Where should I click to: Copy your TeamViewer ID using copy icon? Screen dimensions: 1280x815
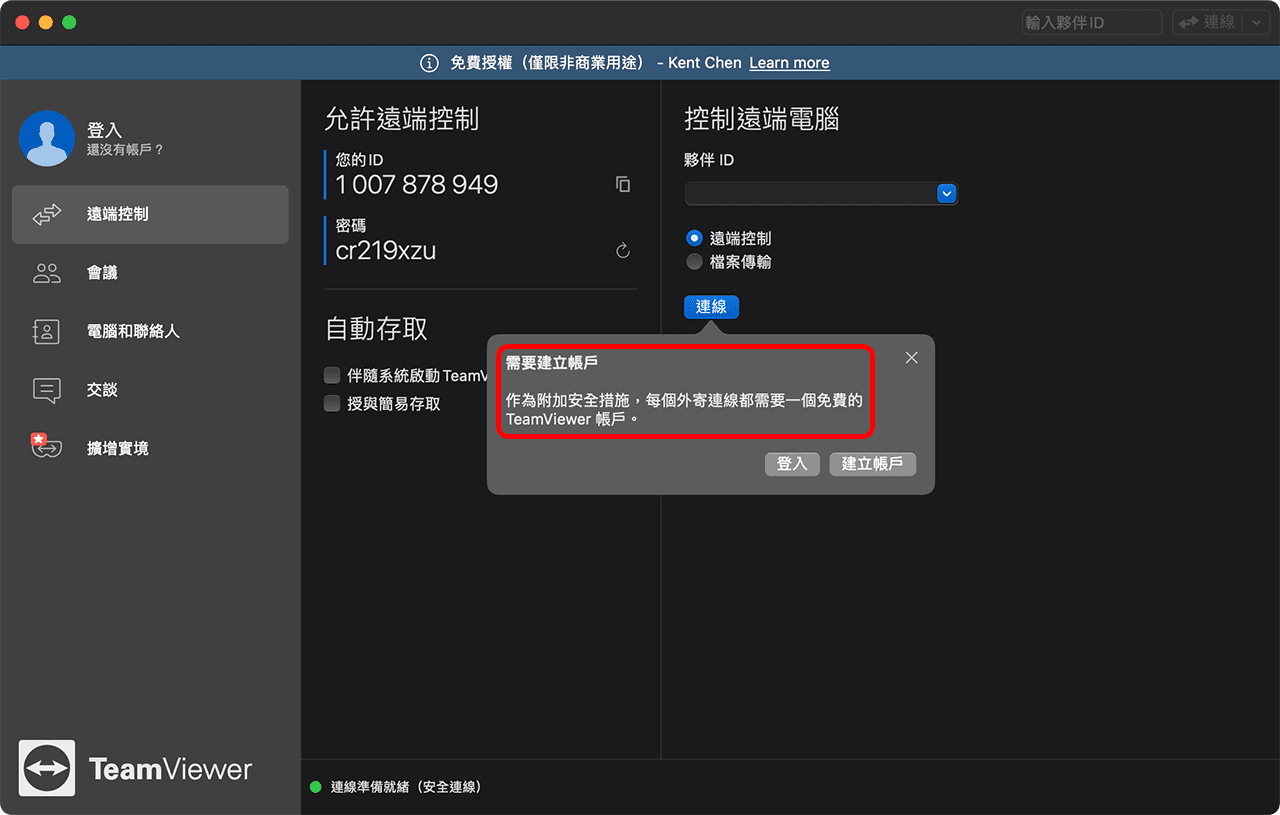[x=623, y=184]
